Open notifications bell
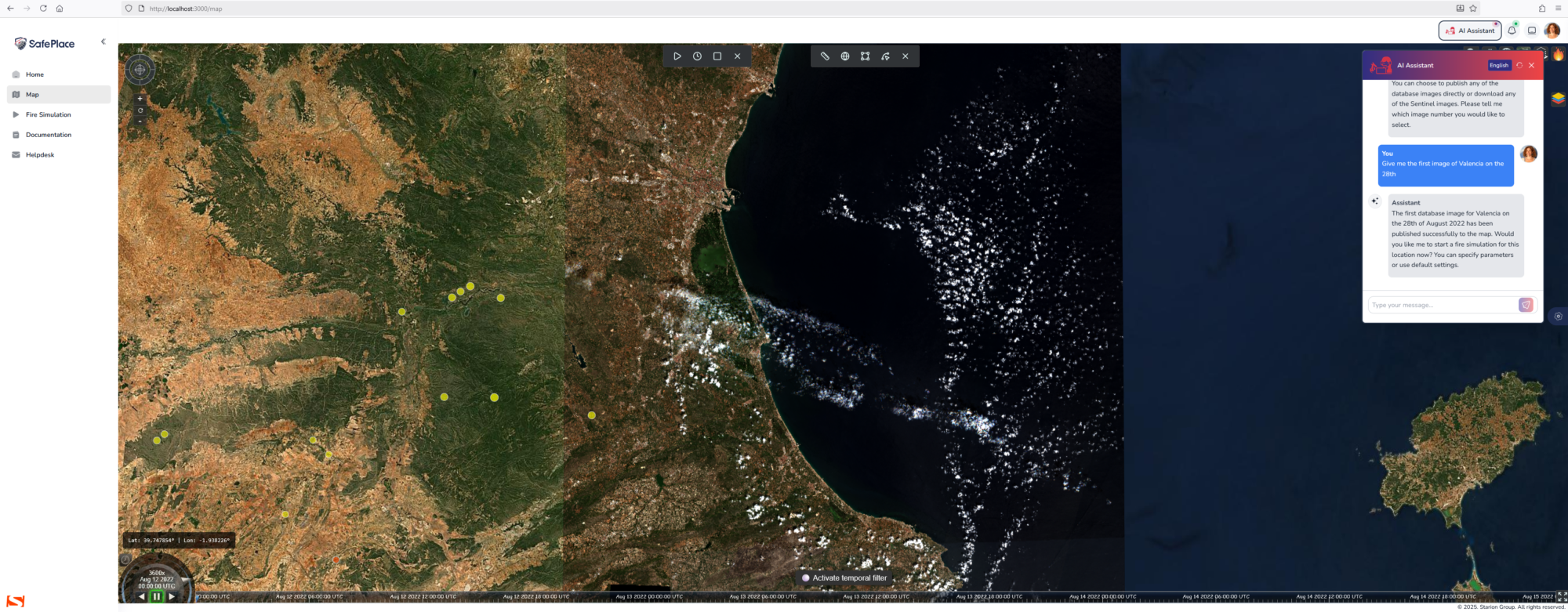Image resolution: width=1568 pixels, height=612 pixels. coord(1512,31)
